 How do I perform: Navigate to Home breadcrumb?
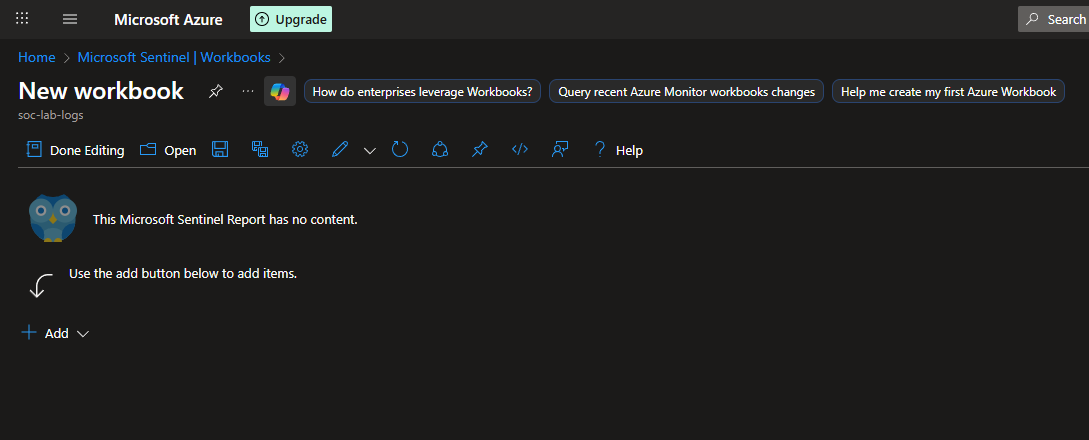tap(37, 57)
